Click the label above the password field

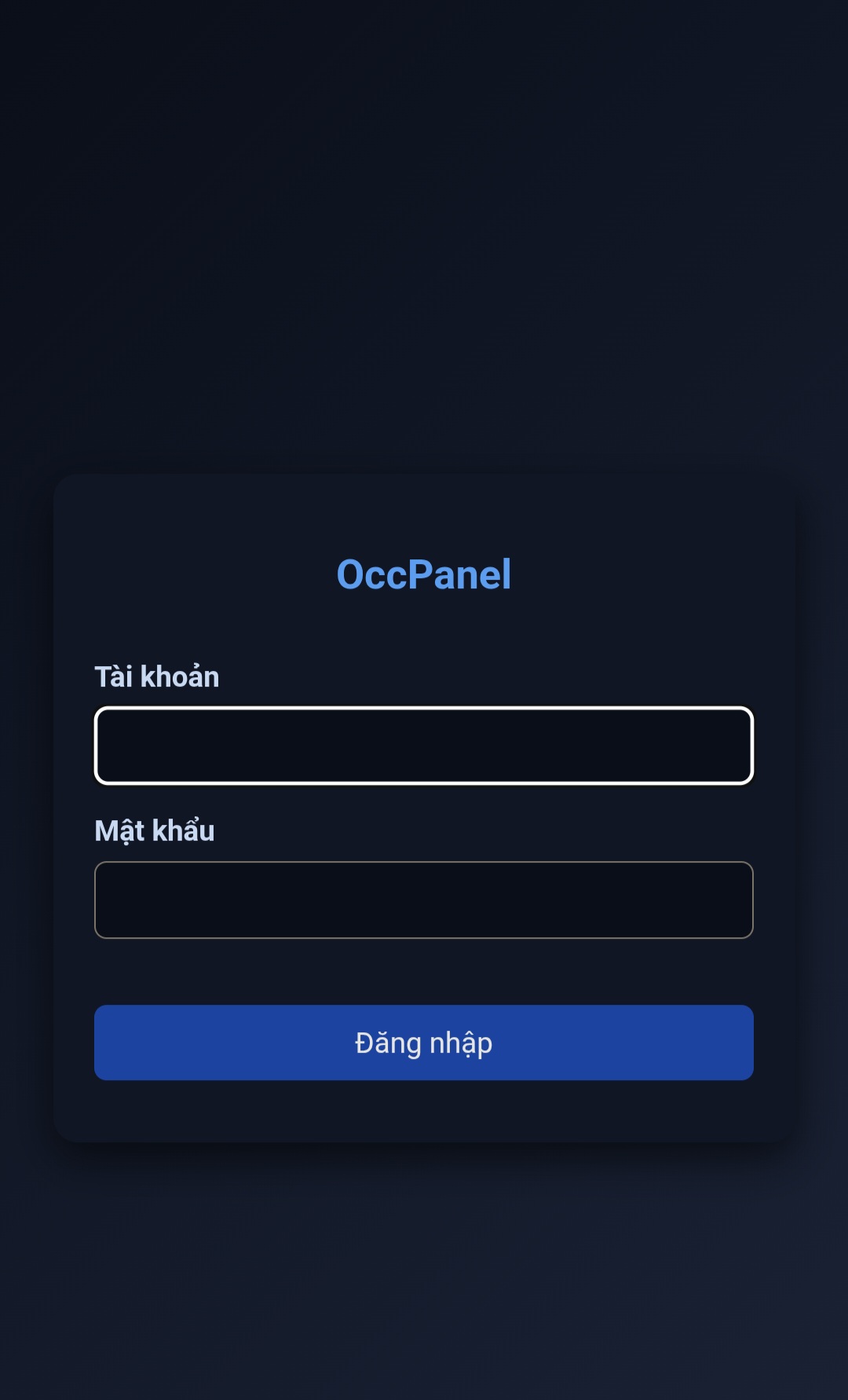[x=155, y=830]
